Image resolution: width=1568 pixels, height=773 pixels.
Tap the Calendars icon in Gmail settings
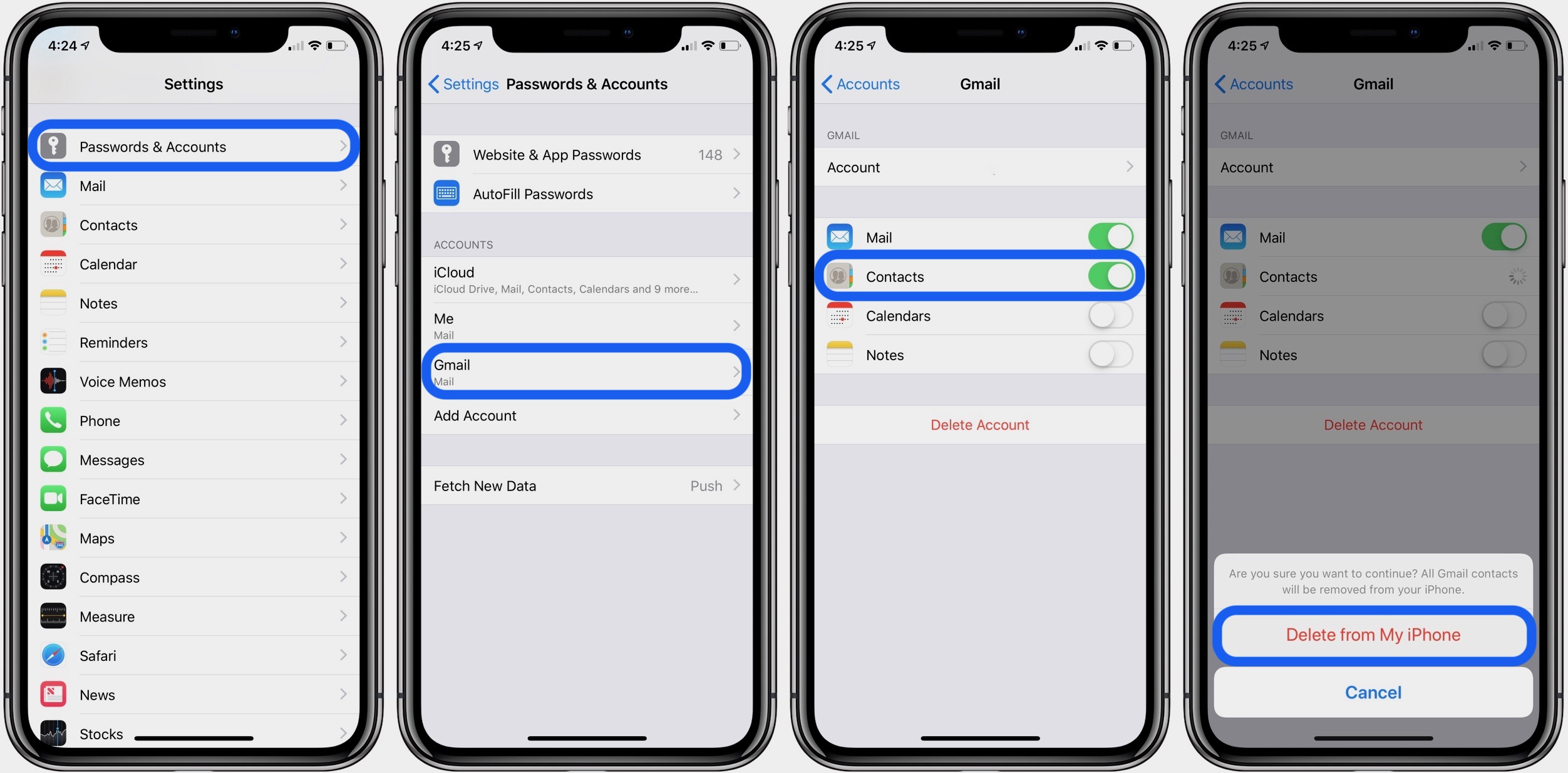841,314
